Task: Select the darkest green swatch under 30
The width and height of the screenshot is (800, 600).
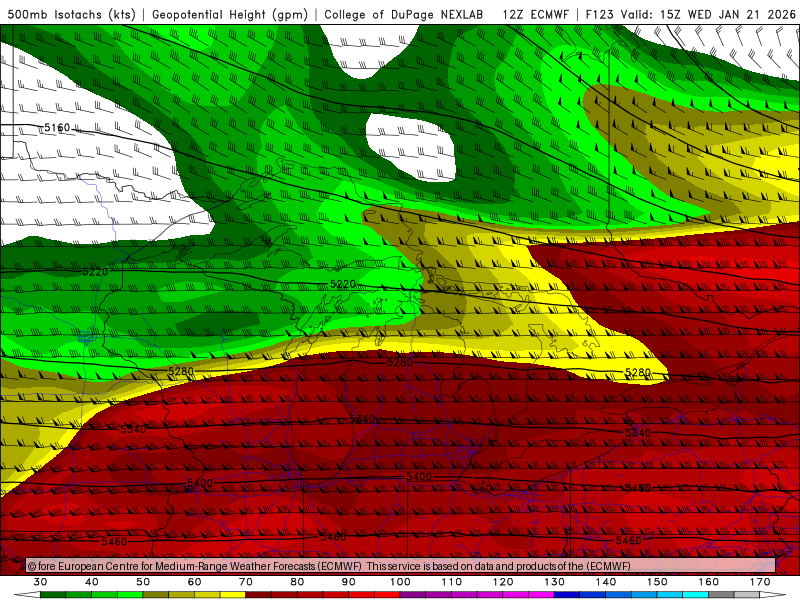Action: [53, 595]
